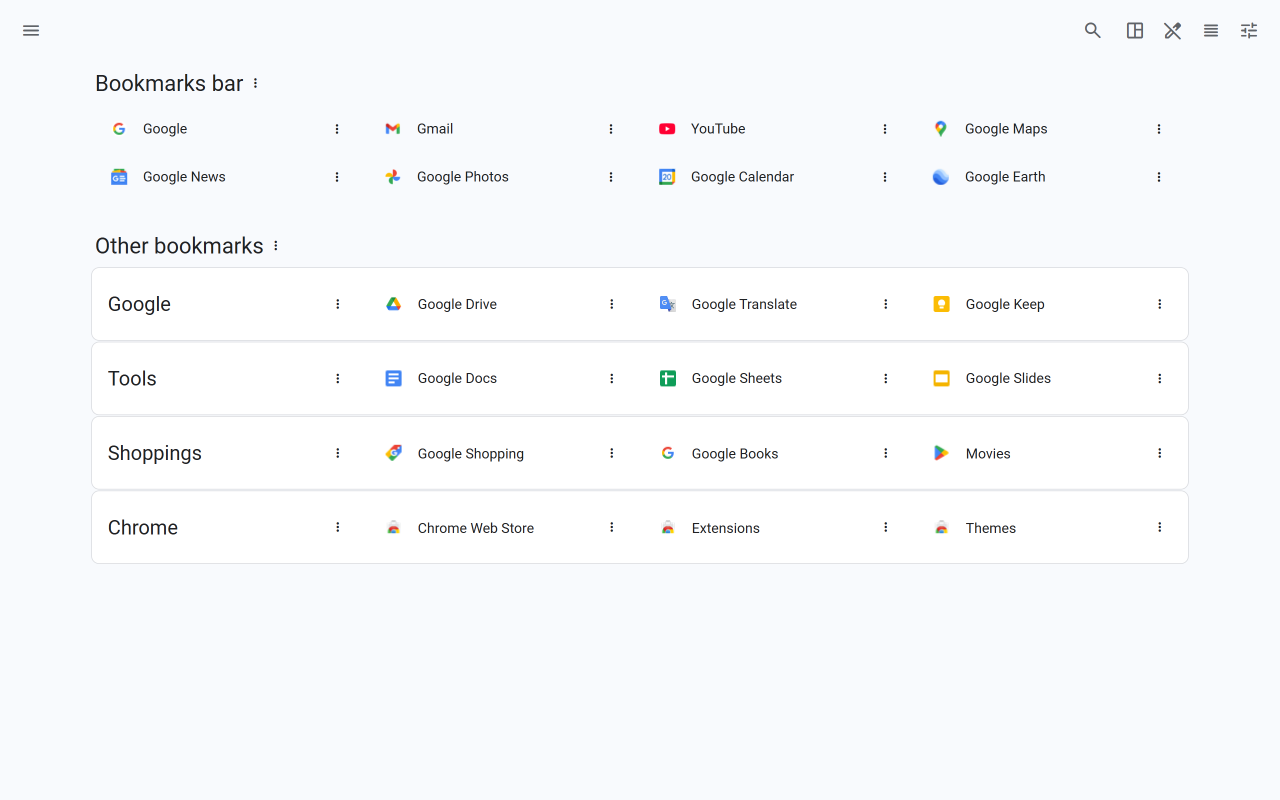Select the Shoppings folder title
The height and width of the screenshot is (800, 1280).
(x=155, y=453)
